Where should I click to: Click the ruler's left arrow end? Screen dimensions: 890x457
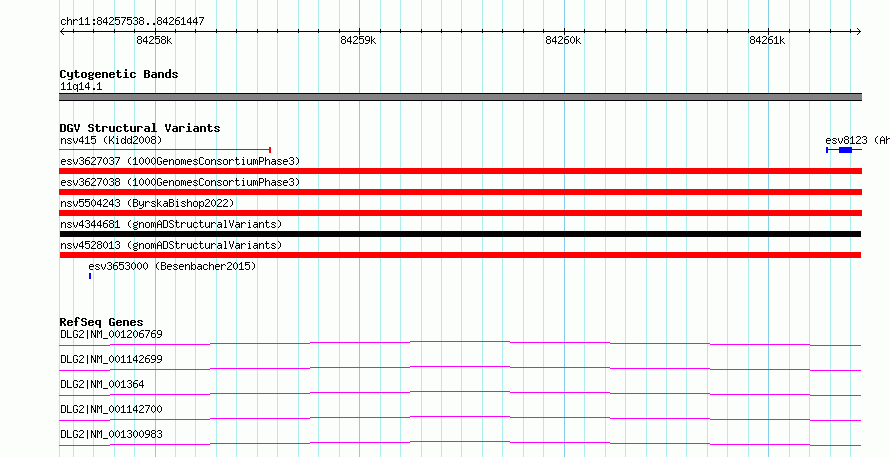pyautogui.click(x=62, y=32)
